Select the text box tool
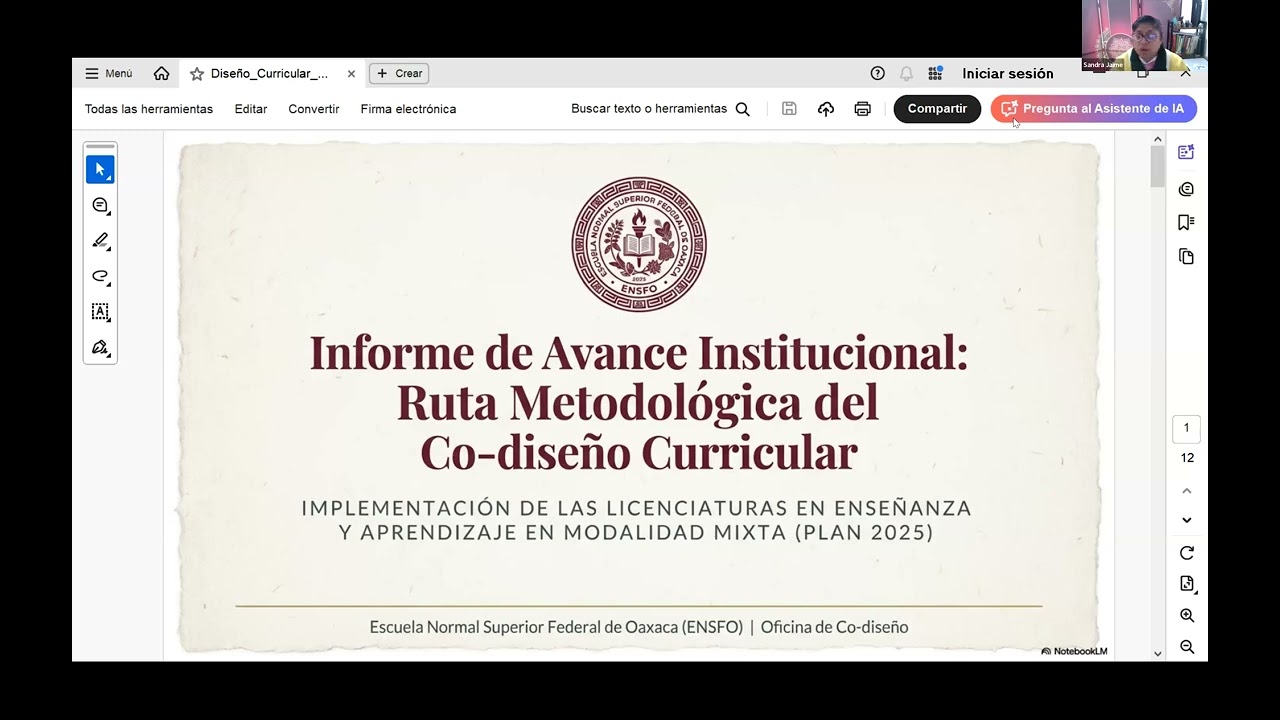This screenshot has height=720, width=1280. point(100,312)
